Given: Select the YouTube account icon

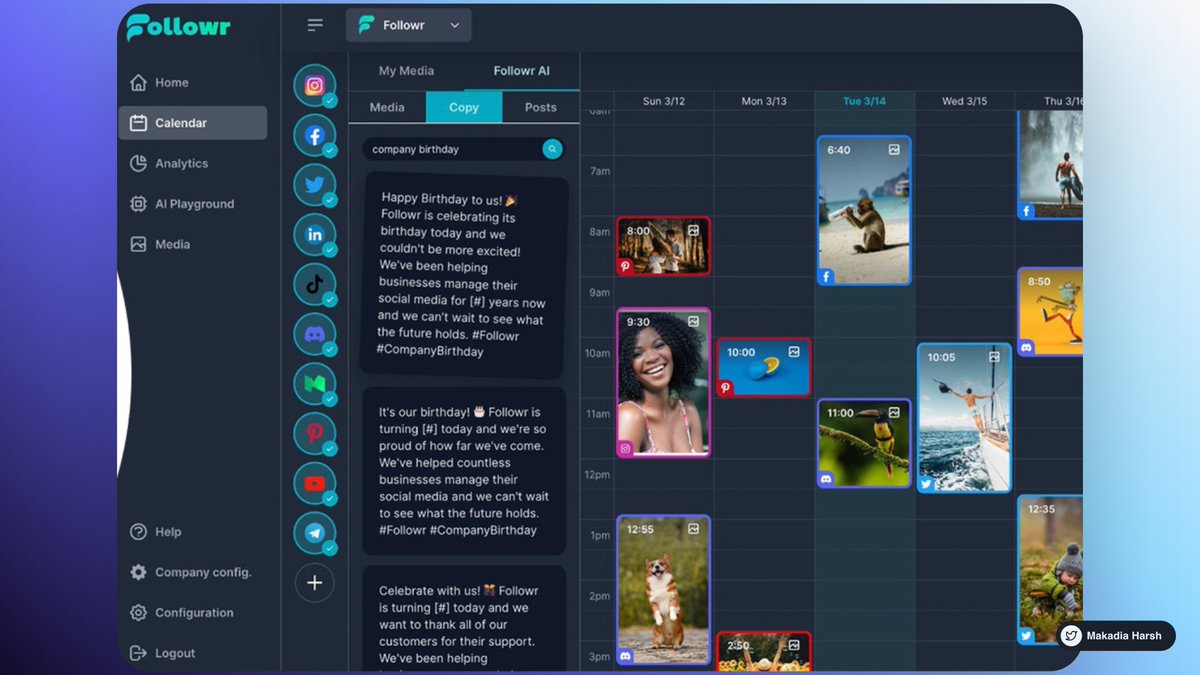Looking at the screenshot, I should tap(314, 483).
